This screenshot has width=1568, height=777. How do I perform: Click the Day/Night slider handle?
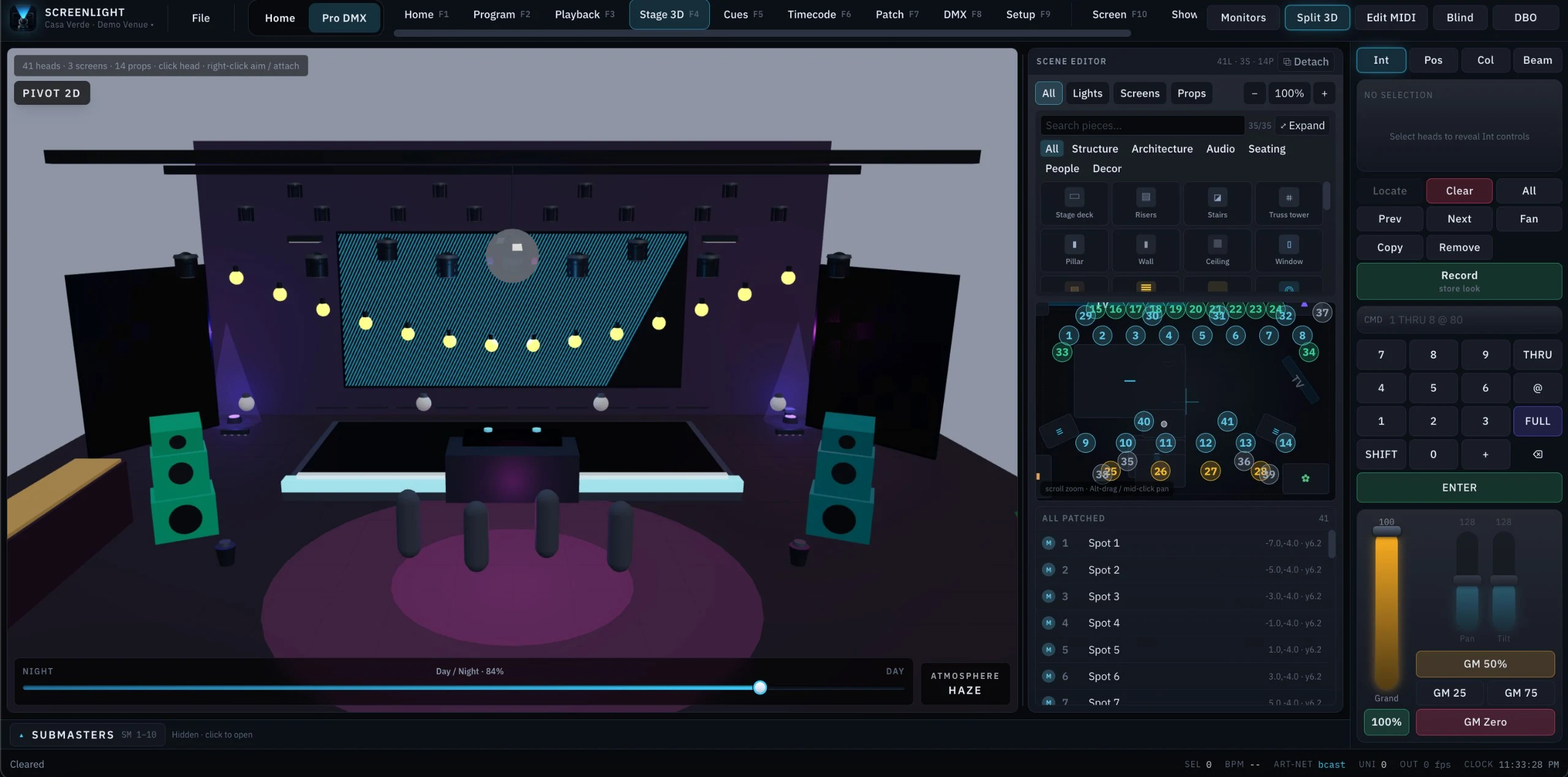(759, 688)
